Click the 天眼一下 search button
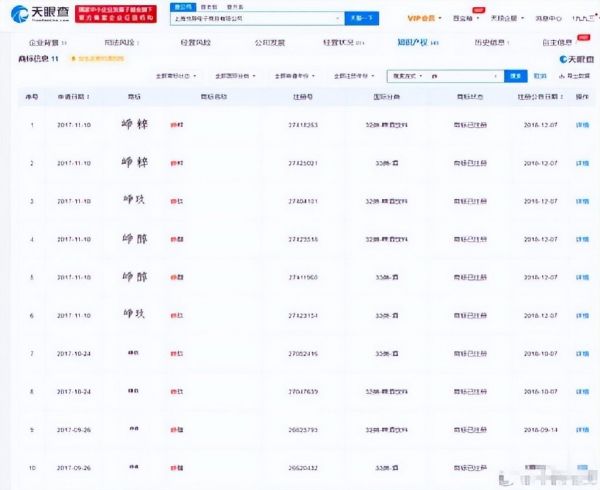 coord(362,18)
